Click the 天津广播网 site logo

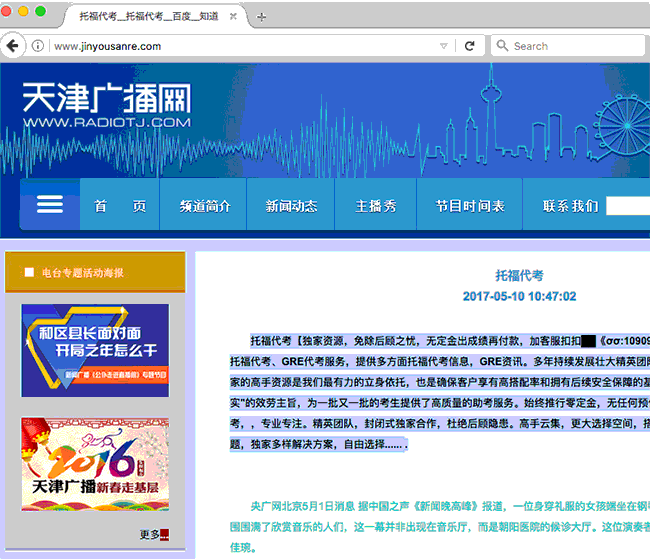click(x=106, y=106)
